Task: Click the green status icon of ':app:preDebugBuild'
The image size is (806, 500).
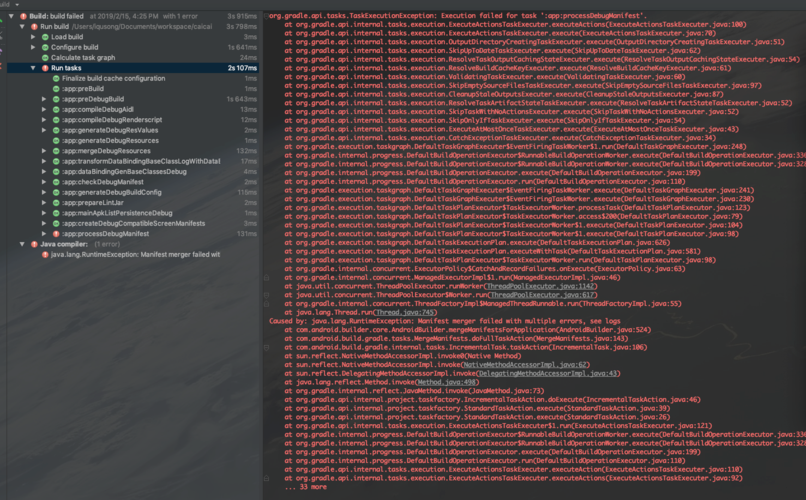Action: tap(56, 99)
